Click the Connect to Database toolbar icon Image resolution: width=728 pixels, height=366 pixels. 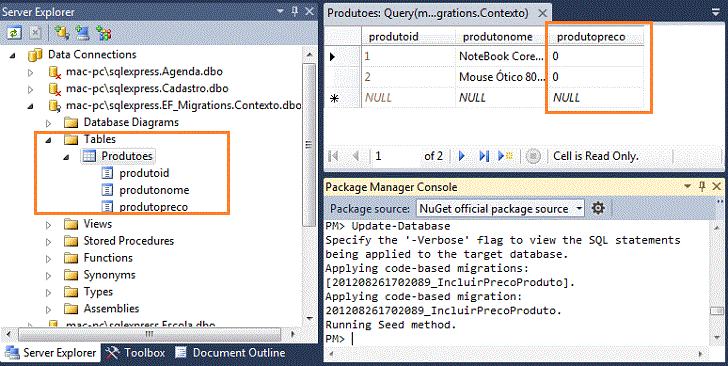click(x=60, y=33)
